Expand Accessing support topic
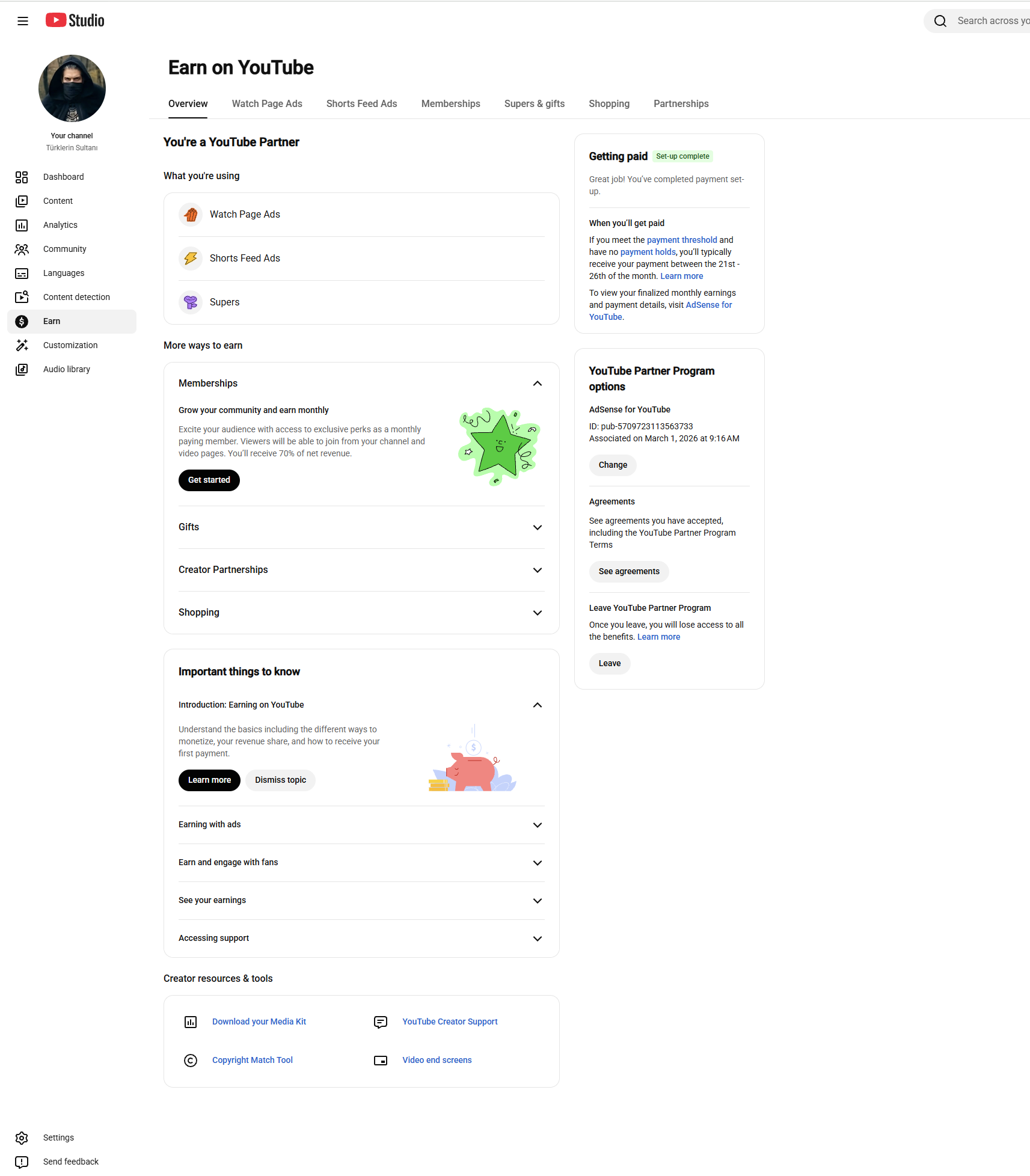This screenshot has height=1176, width=1030. [x=538, y=939]
